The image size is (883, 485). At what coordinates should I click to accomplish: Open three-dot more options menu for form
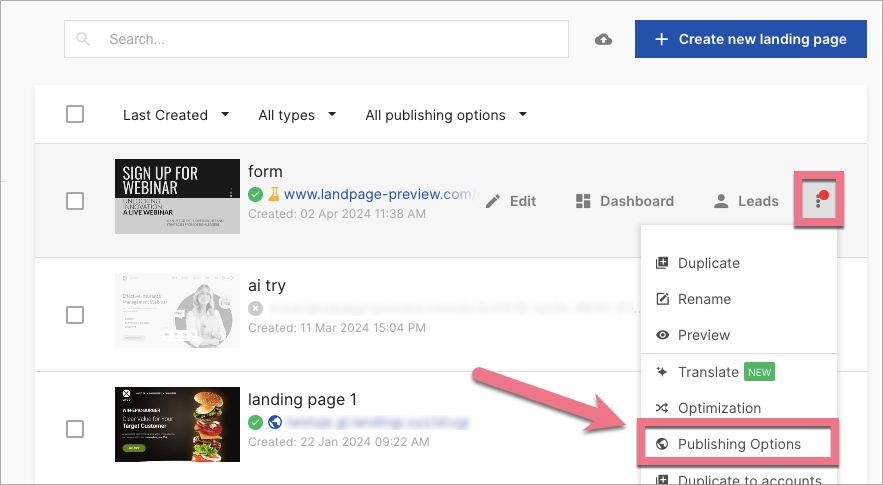819,201
